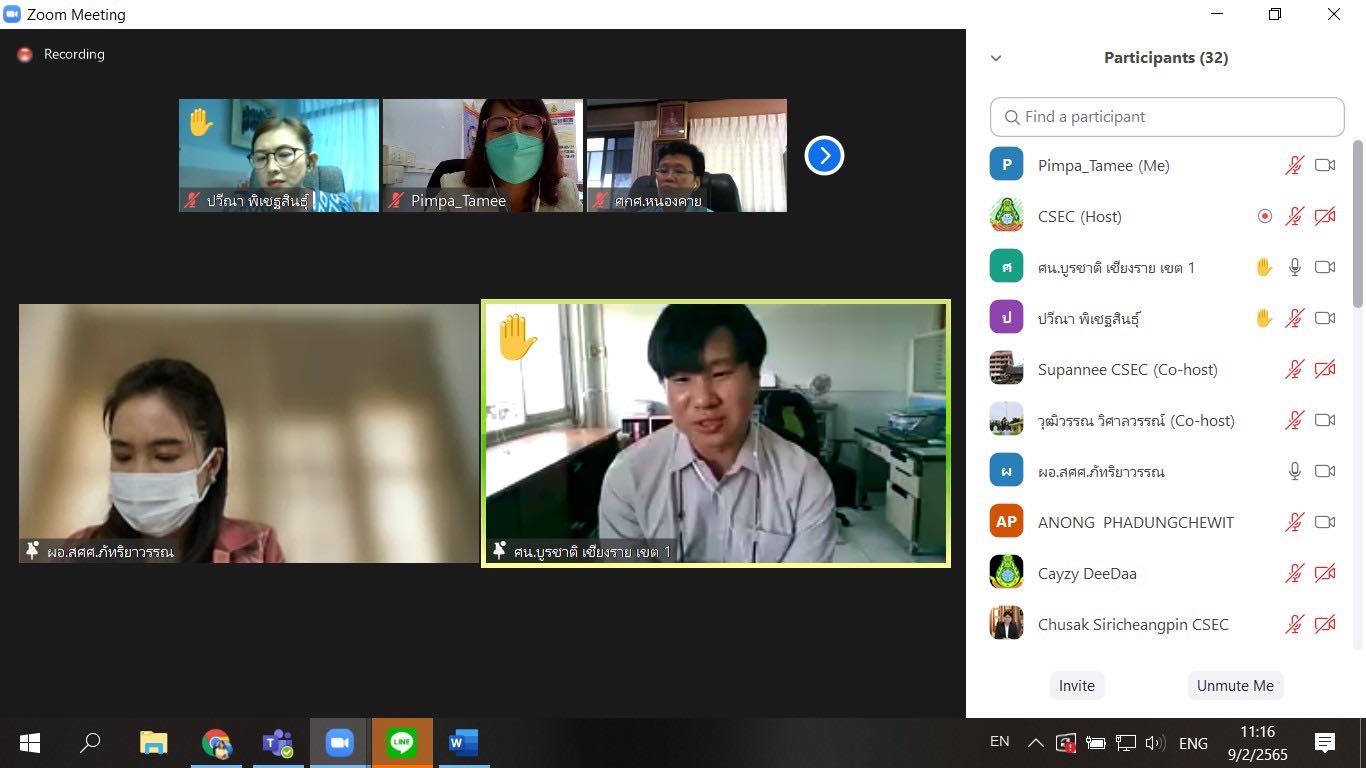Open Zoom app in the taskbar
The height and width of the screenshot is (768, 1366).
(340, 743)
